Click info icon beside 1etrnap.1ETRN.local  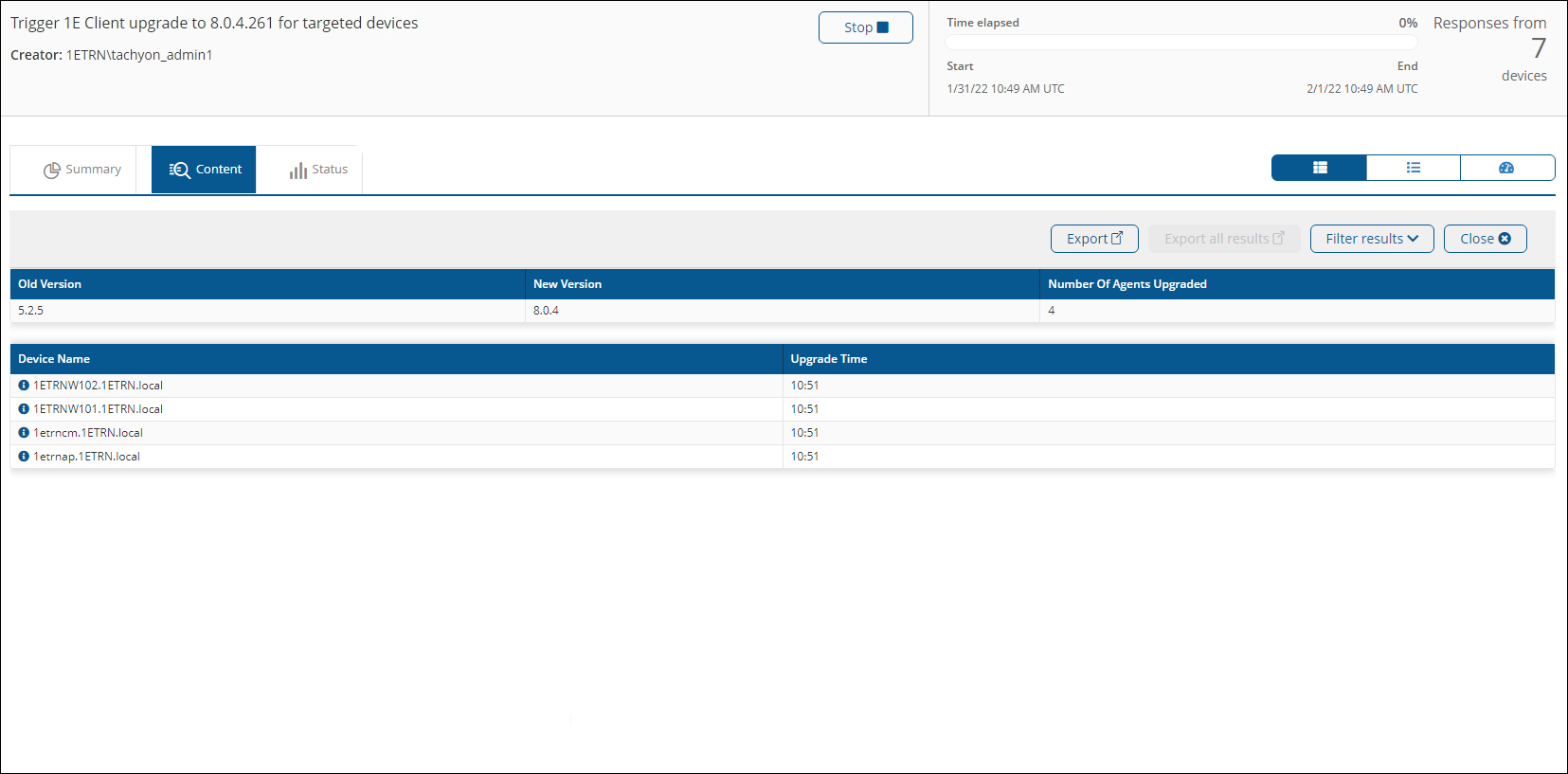click(24, 457)
